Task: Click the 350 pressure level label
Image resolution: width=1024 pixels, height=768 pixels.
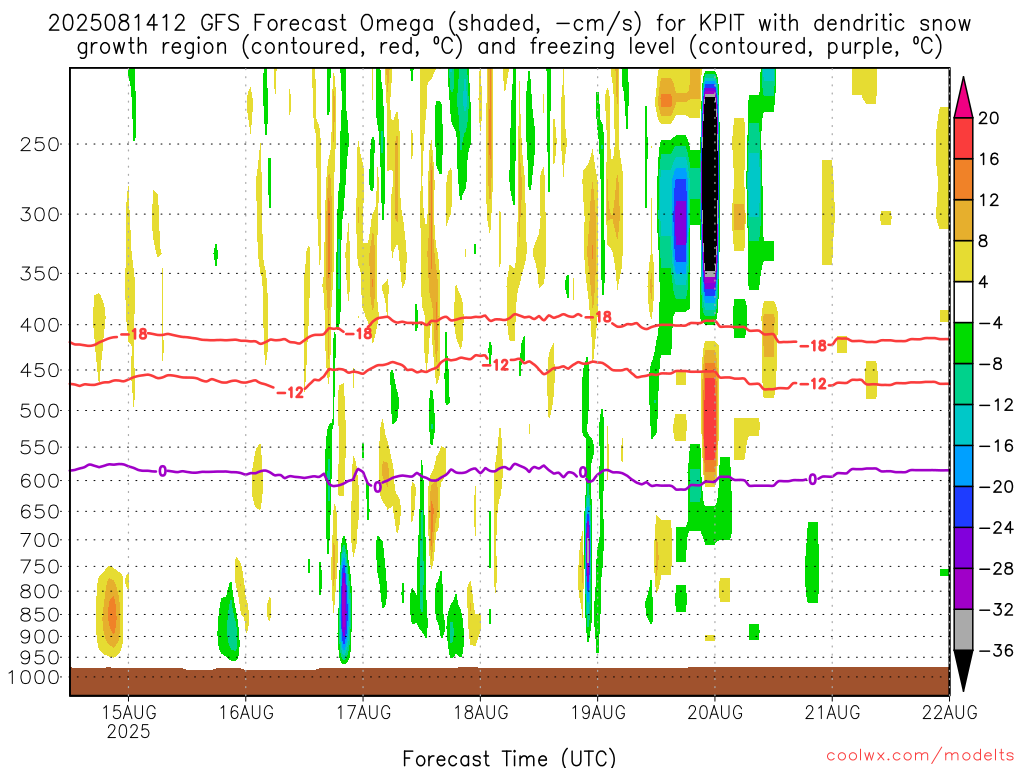Action: [x=40, y=274]
